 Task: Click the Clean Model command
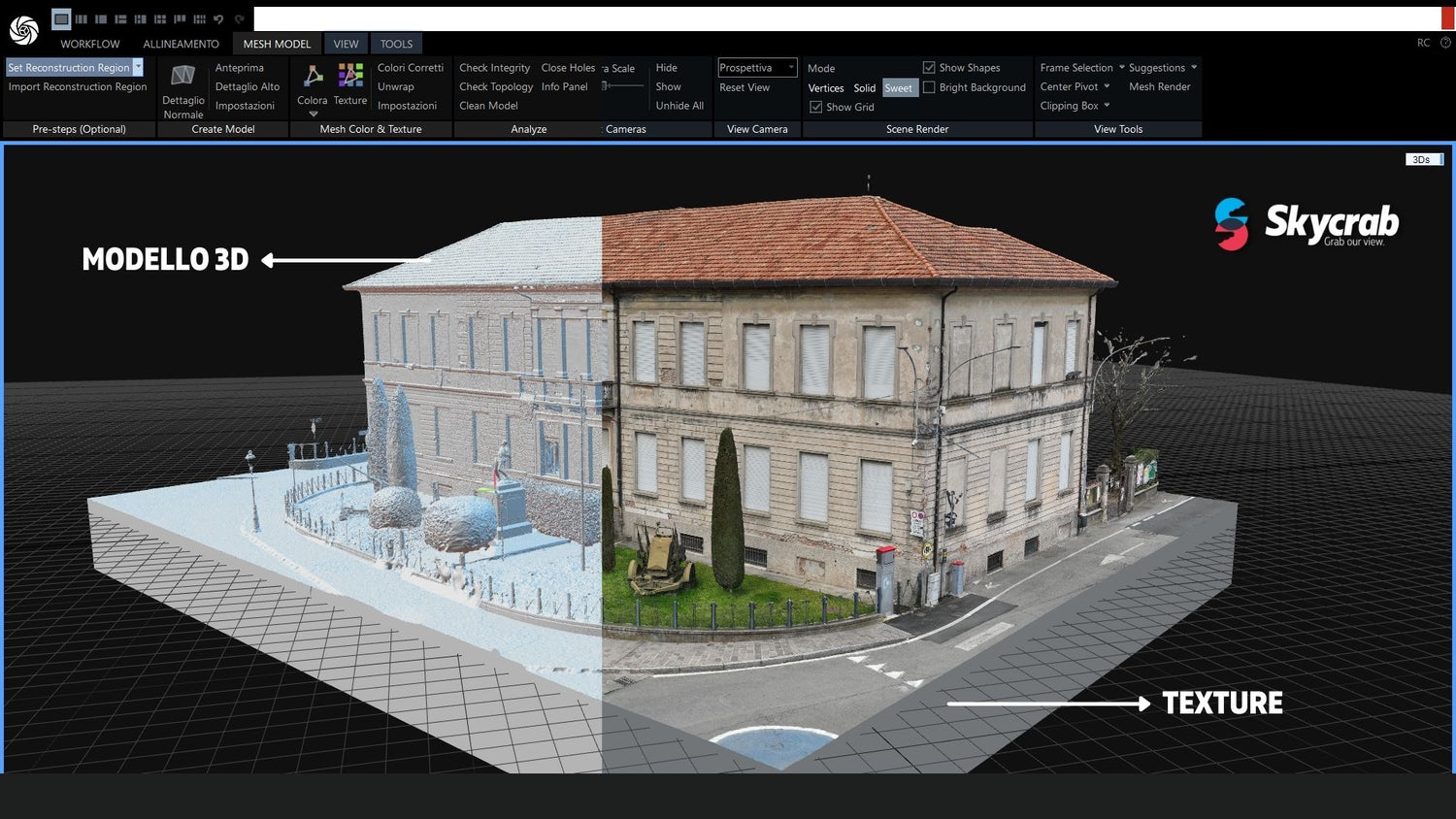[488, 106]
